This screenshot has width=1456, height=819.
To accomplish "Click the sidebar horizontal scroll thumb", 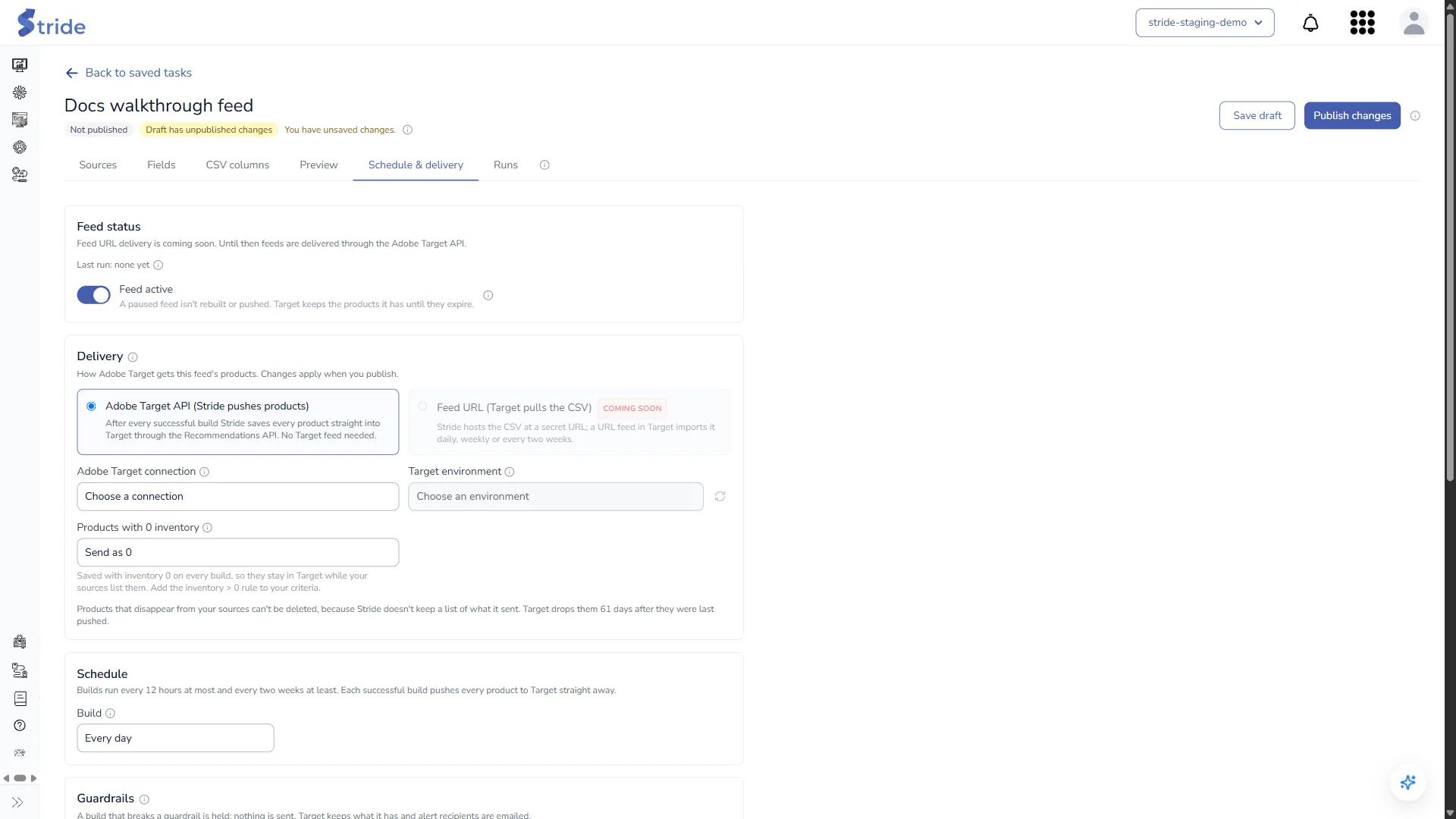I will [20, 779].
